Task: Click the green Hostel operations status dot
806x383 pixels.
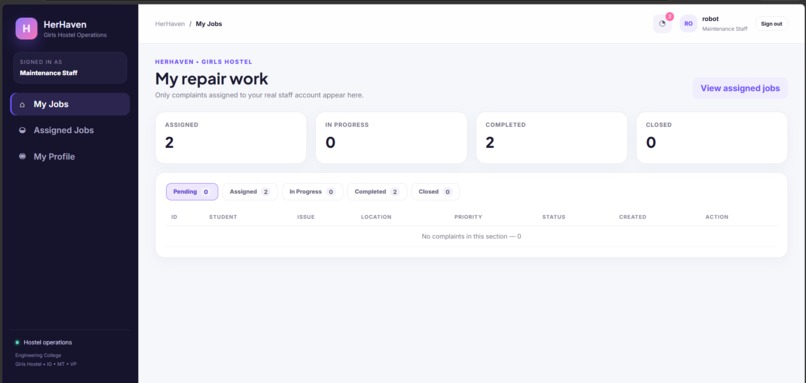Action: [17, 342]
